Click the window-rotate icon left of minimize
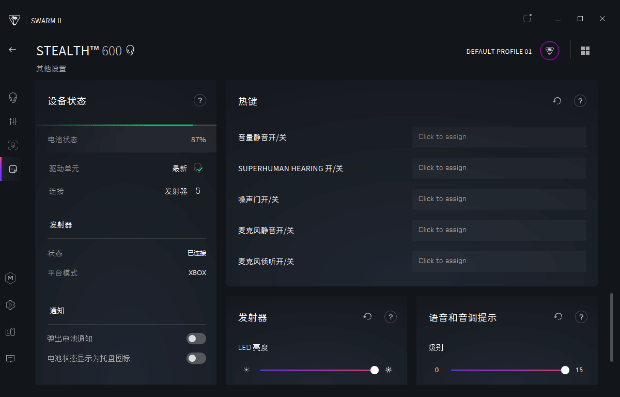This screenshot has height=397, width=620. click(x=527, y=18)
